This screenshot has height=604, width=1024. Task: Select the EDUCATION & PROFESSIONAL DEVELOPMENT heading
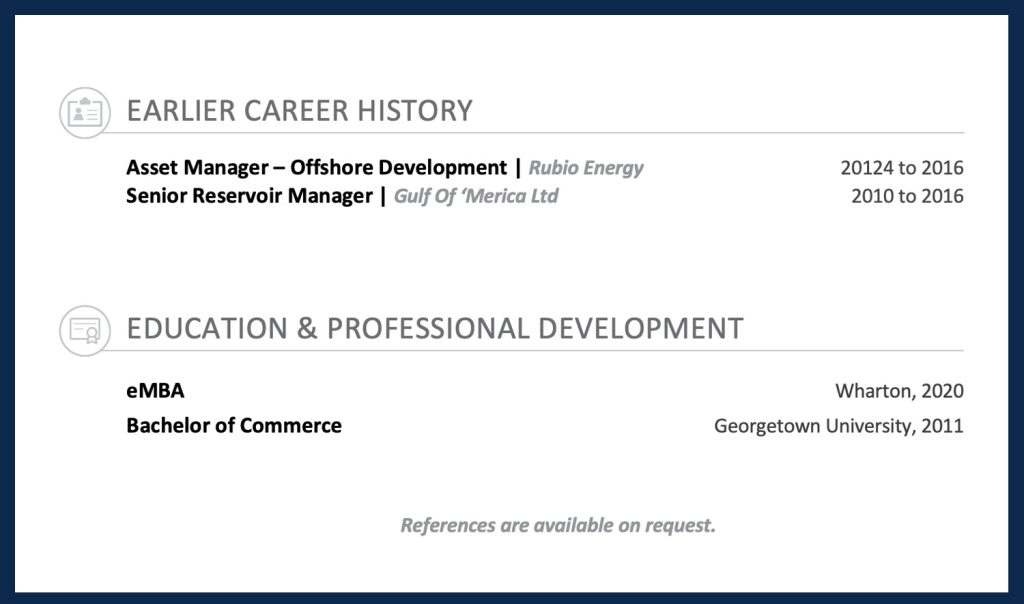tap(435, 329)
